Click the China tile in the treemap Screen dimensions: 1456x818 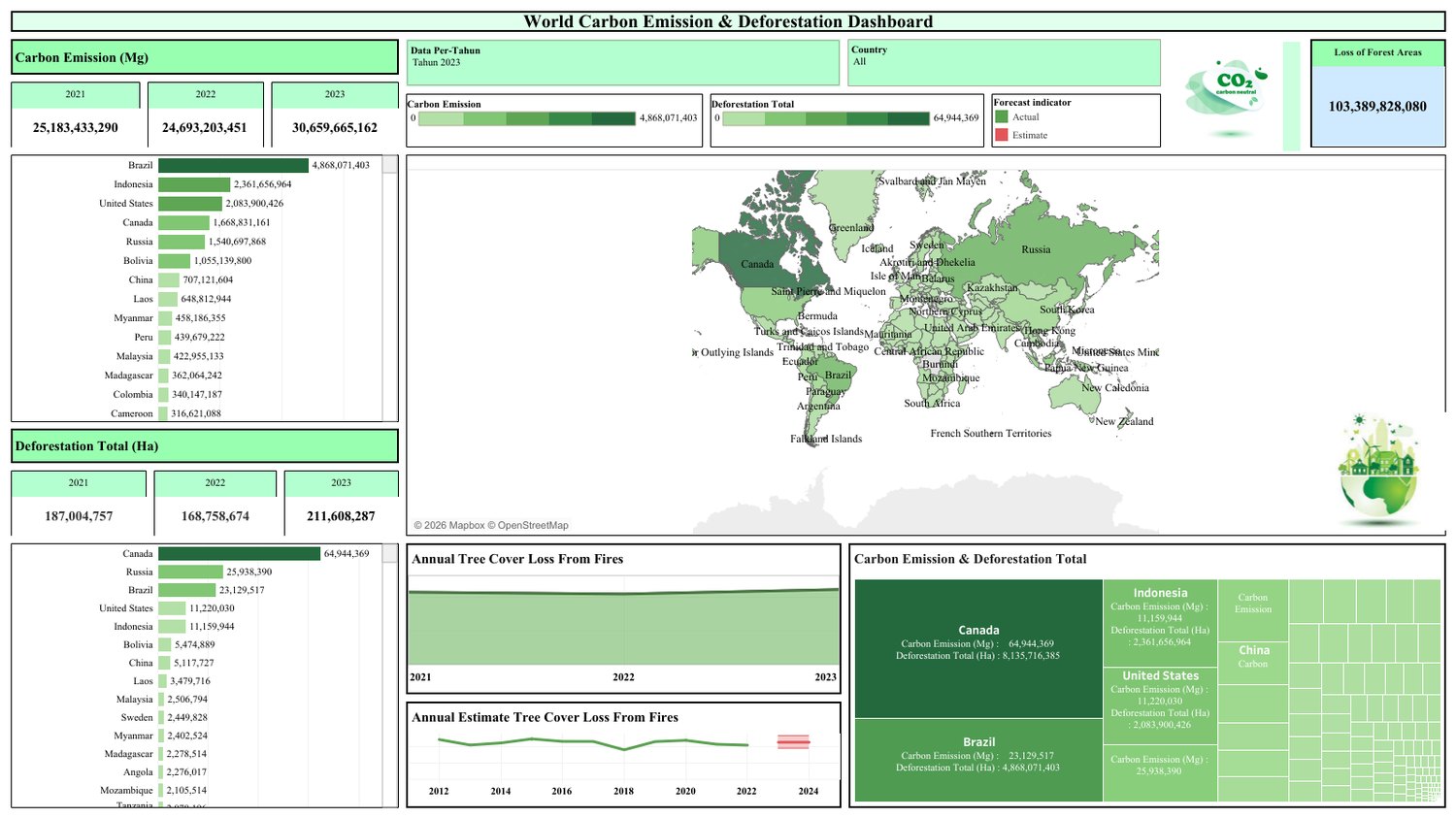(x=1253, y=663)
